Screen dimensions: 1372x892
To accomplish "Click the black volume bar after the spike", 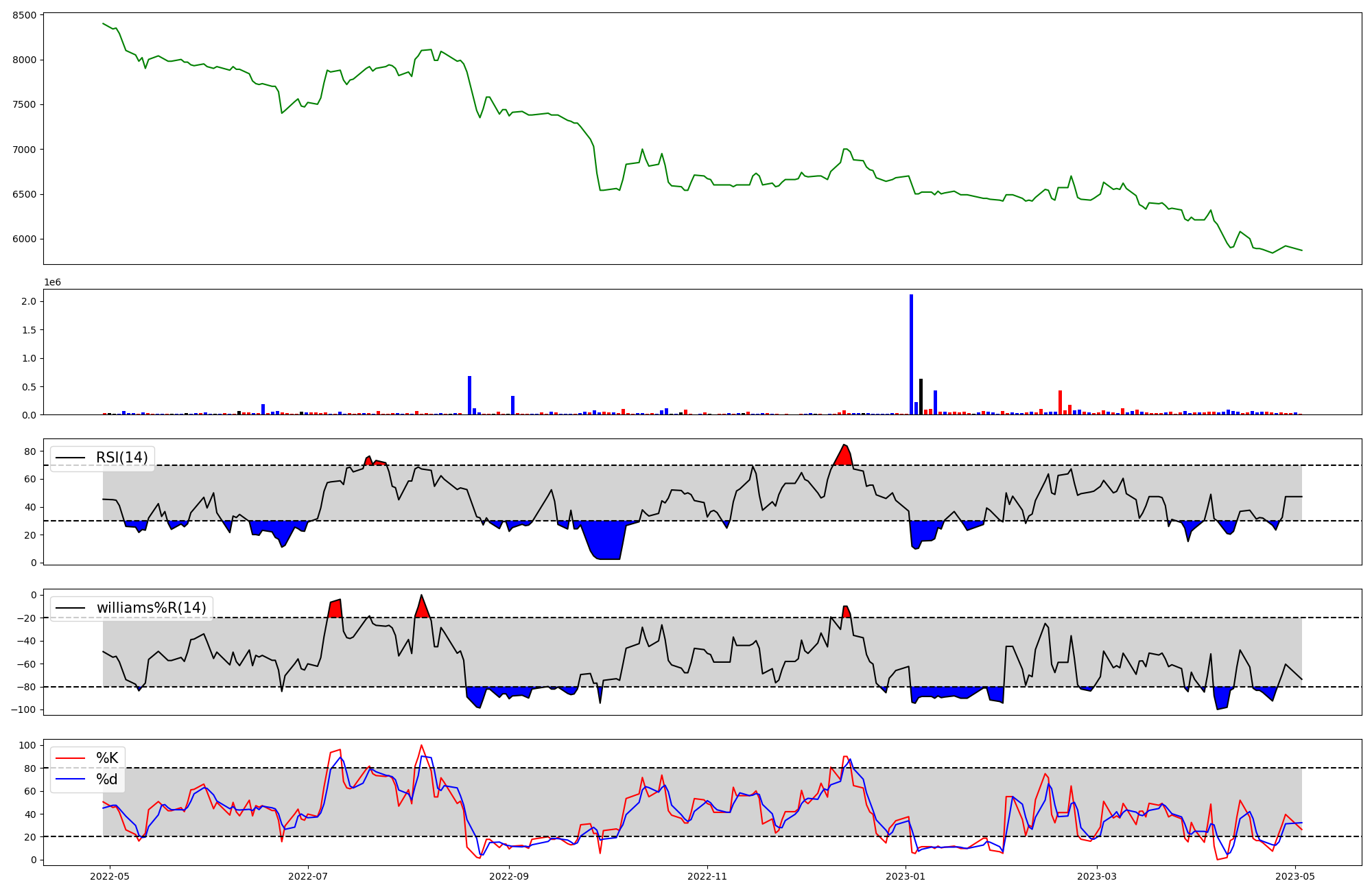I will click(x=921, y=397).
